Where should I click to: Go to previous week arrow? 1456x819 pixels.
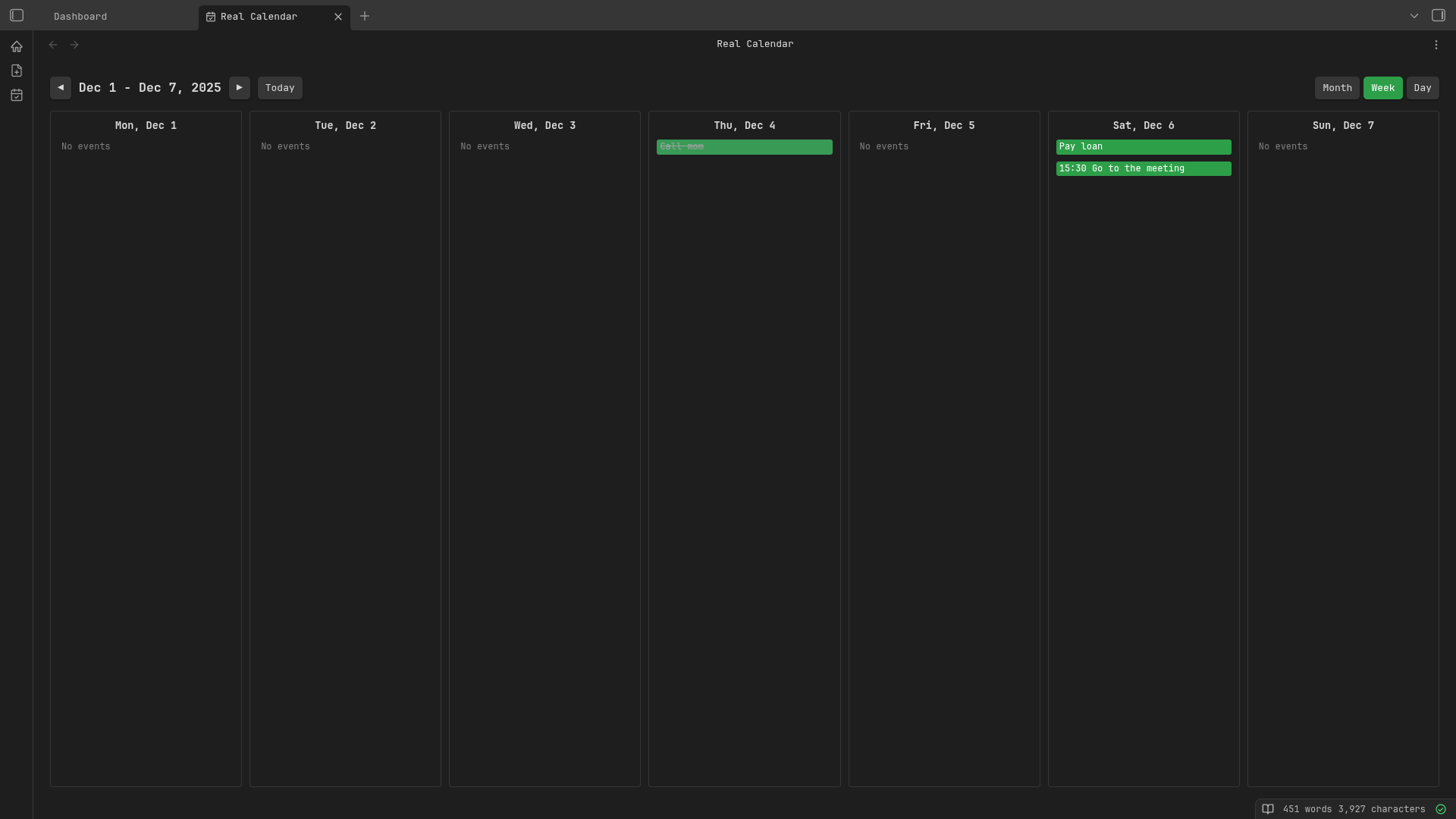point(61,88)
